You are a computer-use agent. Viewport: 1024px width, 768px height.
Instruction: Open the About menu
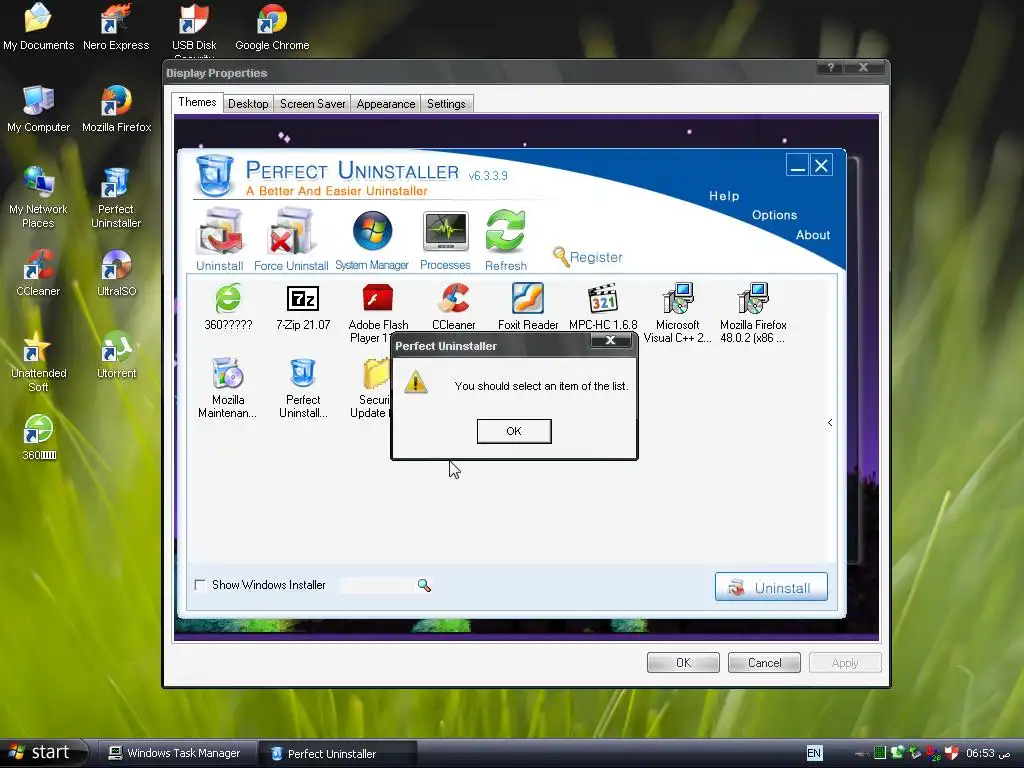tap(813, 235)
